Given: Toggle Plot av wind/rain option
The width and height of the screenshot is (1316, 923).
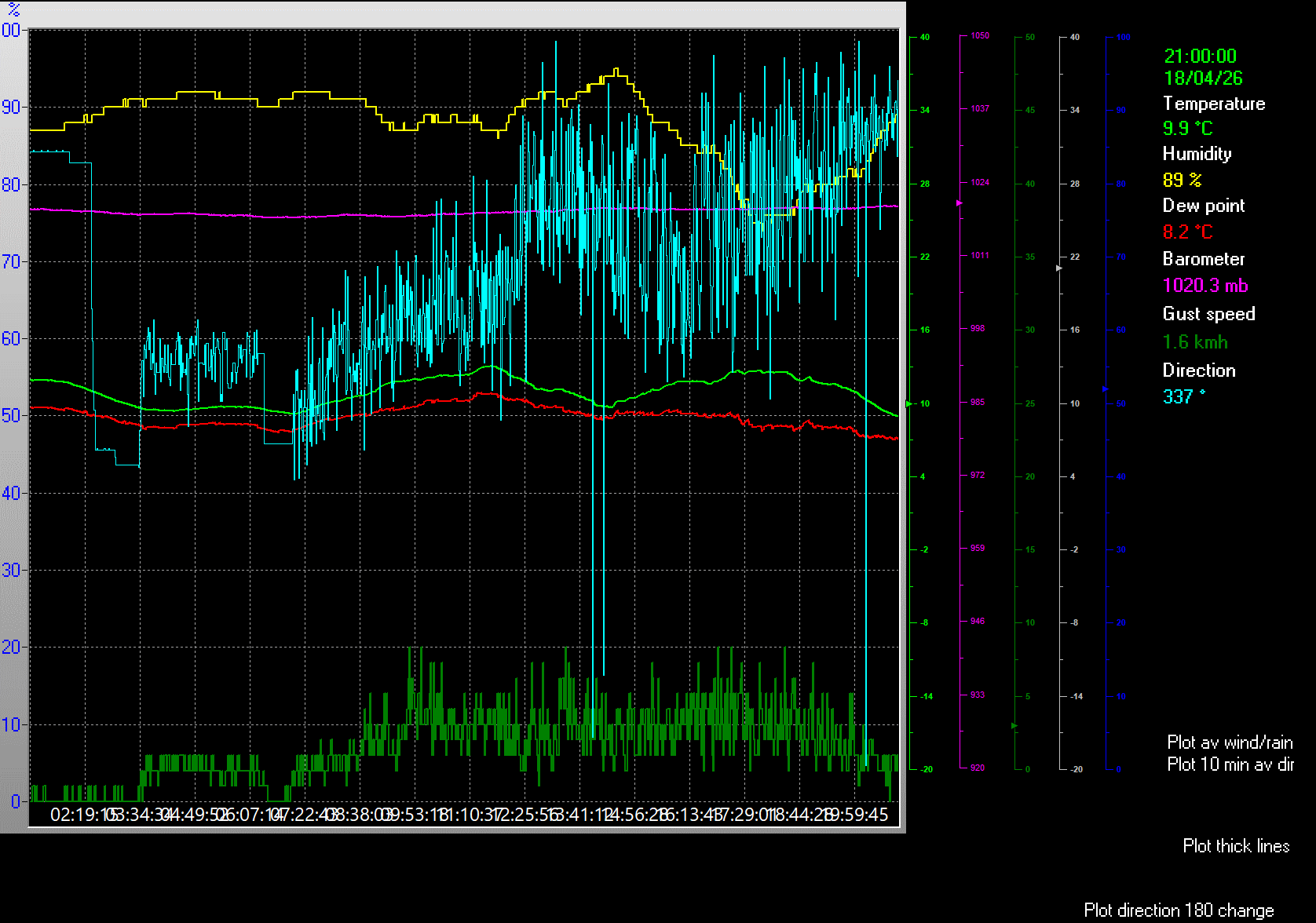Looking at the screenshot, I should click(1229, 742).
